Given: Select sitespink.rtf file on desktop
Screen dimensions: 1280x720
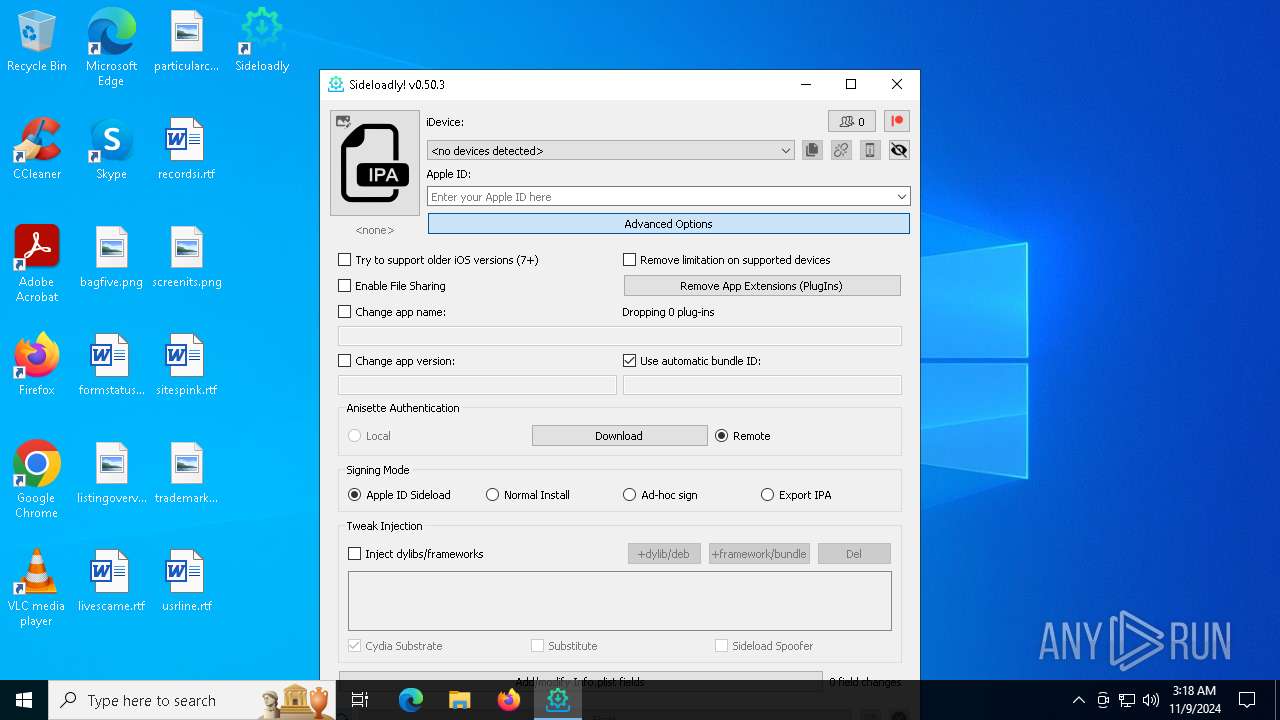Looking at the screenshot, I should point(186,366).
